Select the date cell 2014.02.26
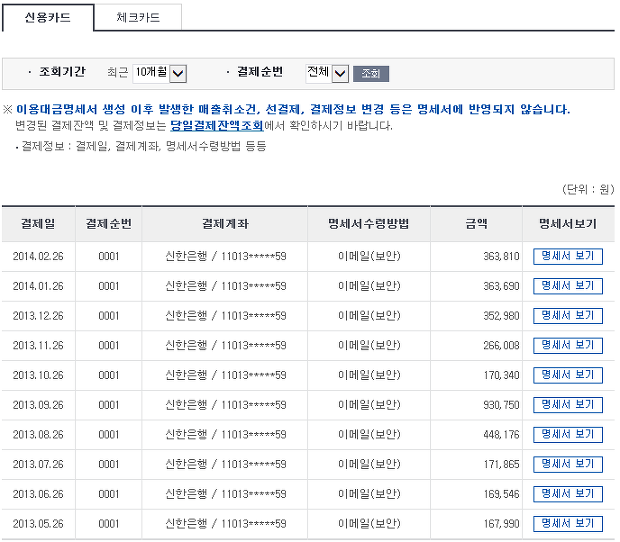 [38, 256]
